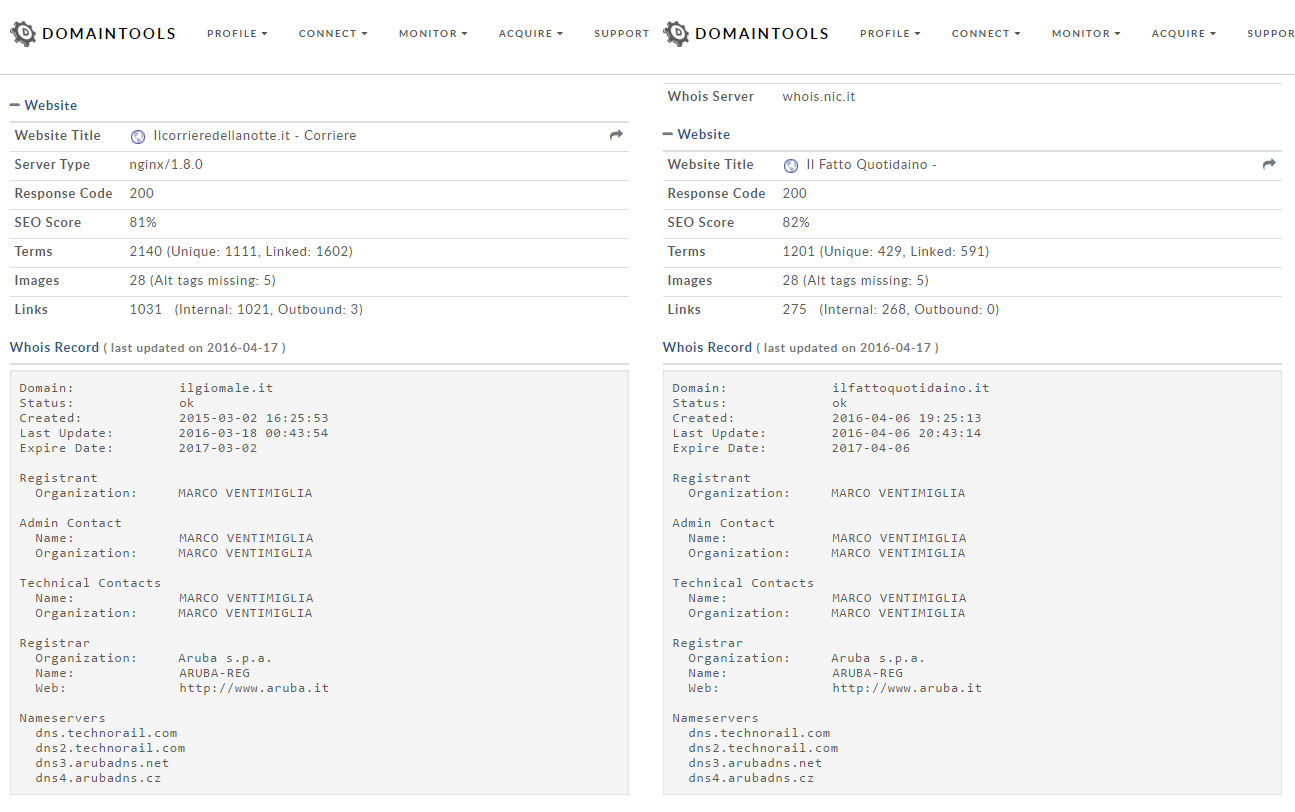Viewport: 1295px width, 812px height.
Task: Click the domain name ilgiomale.it
Action: pyautogui.click(x=226, y=388)
